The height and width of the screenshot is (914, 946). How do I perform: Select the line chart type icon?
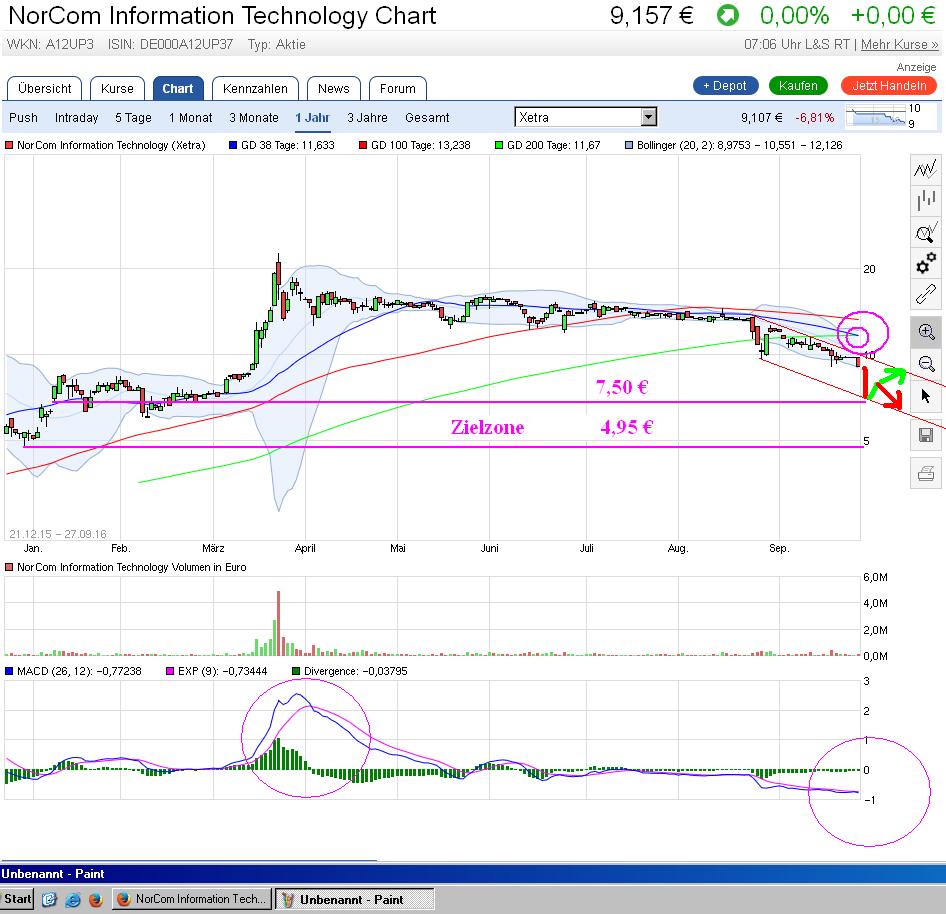pos(925,170)
